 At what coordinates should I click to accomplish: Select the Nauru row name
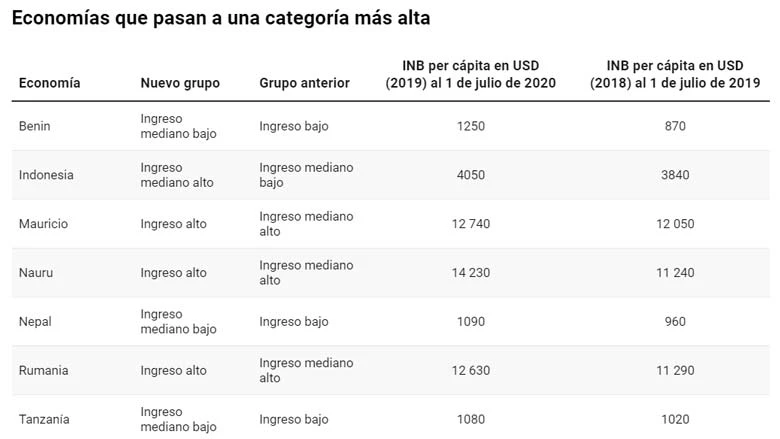[35, 273]
